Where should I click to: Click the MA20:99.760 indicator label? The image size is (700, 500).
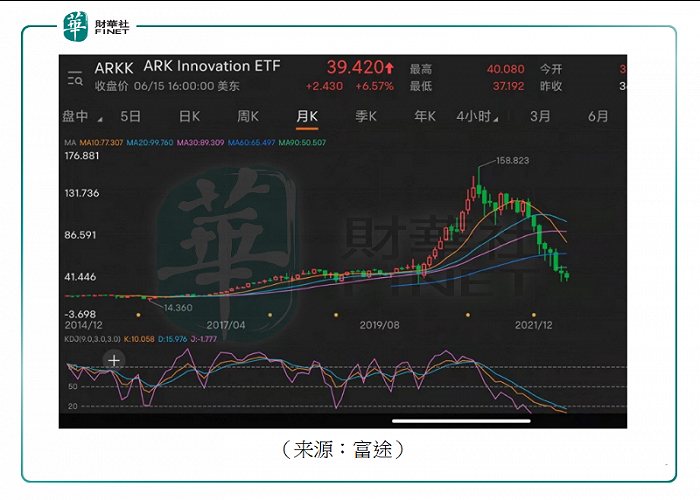tap(150, 143)
